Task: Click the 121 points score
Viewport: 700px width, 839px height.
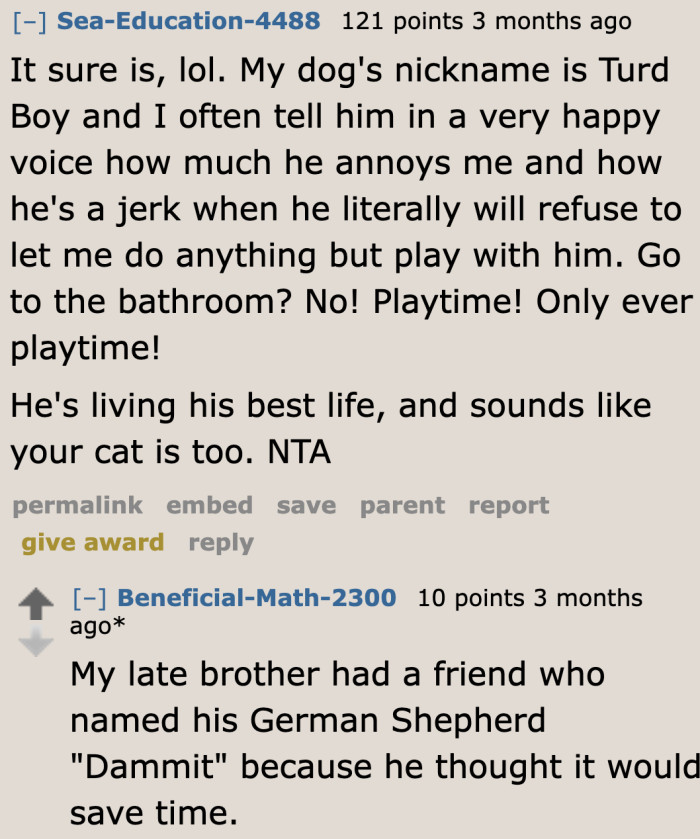Action: [x=404, y=21]
